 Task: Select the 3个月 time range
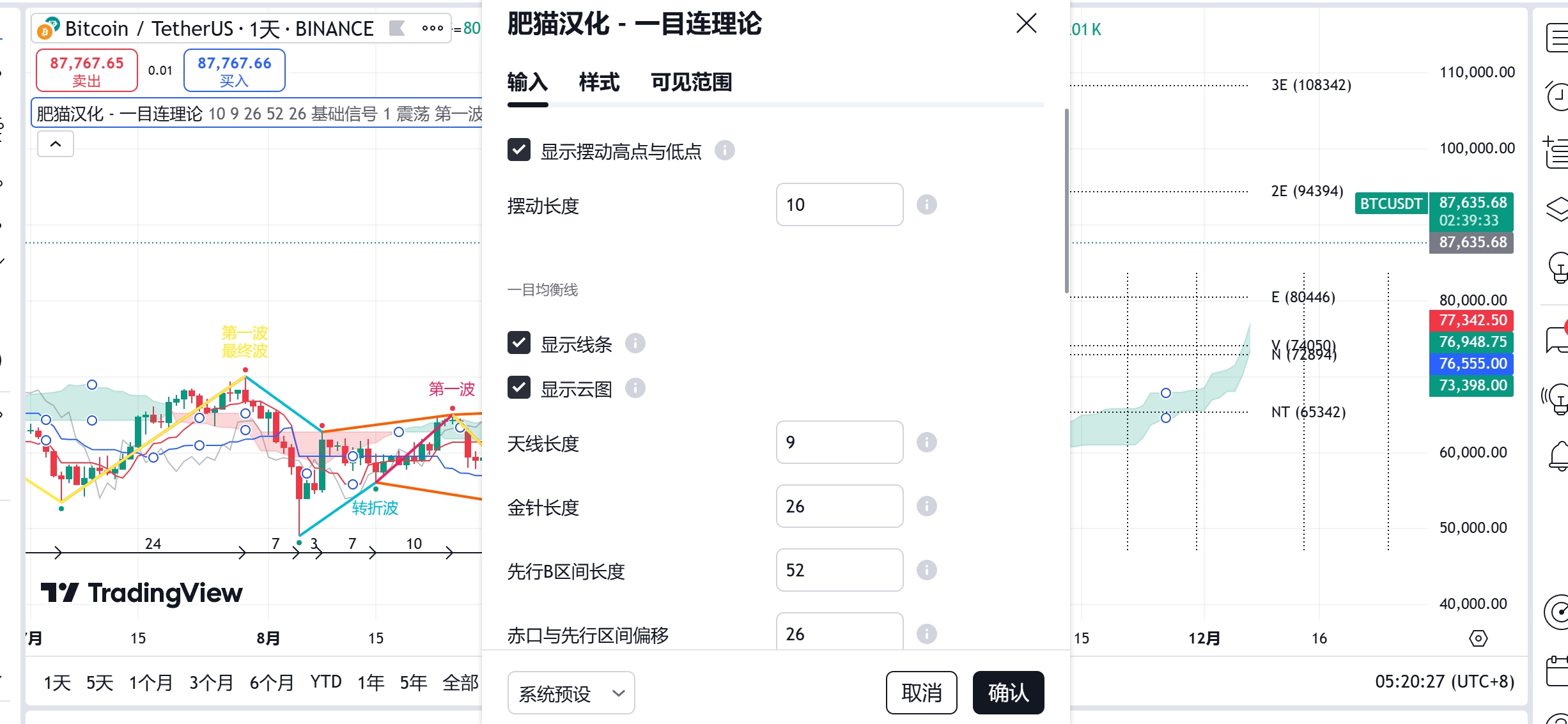[211, 682]
